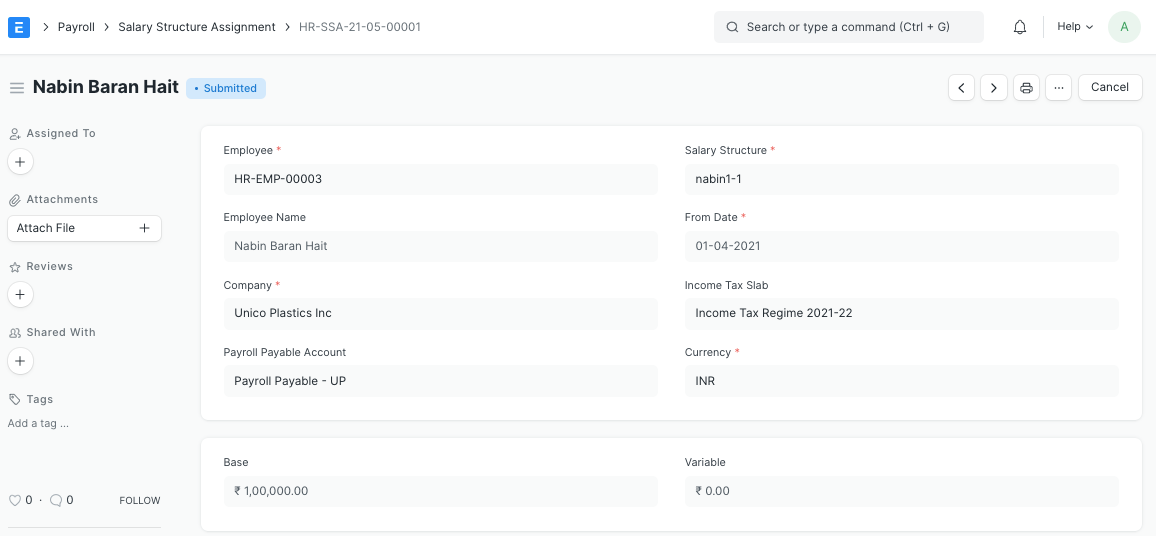Open comments count bubble icon
Viewport: 1156px width, 536px height.
(56, 500)
